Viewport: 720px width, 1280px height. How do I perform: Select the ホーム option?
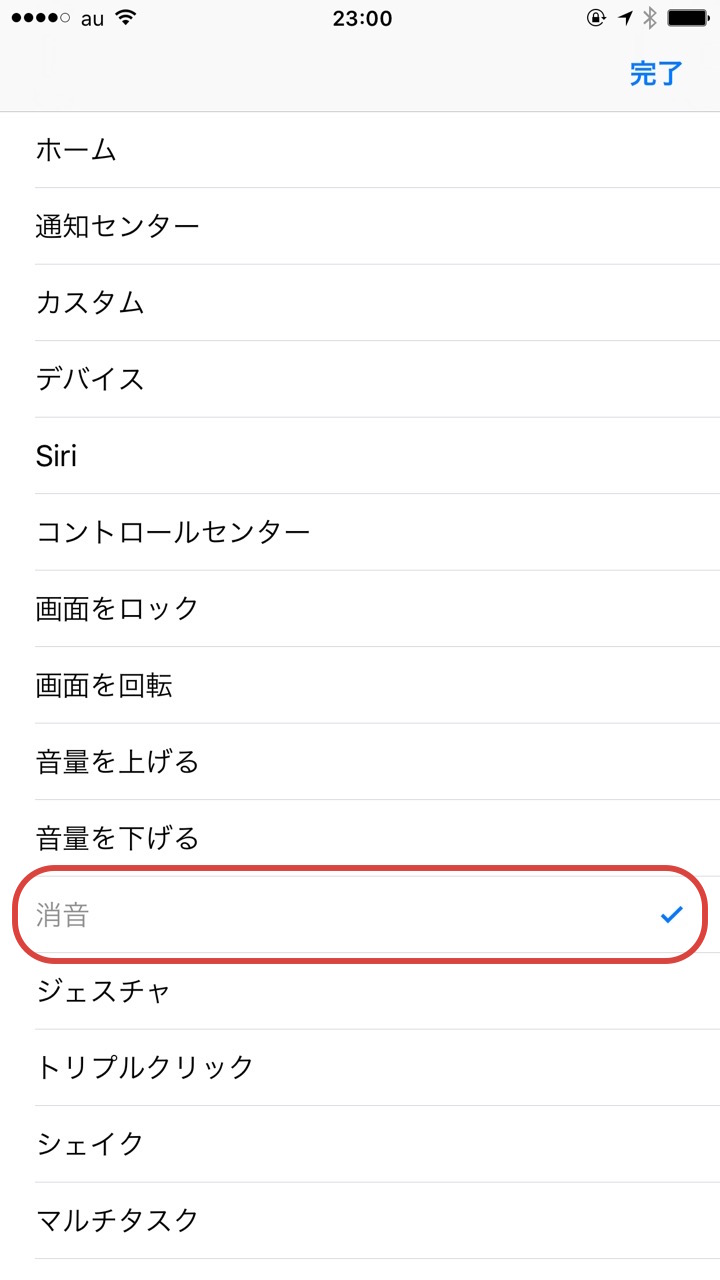point(77,150)
